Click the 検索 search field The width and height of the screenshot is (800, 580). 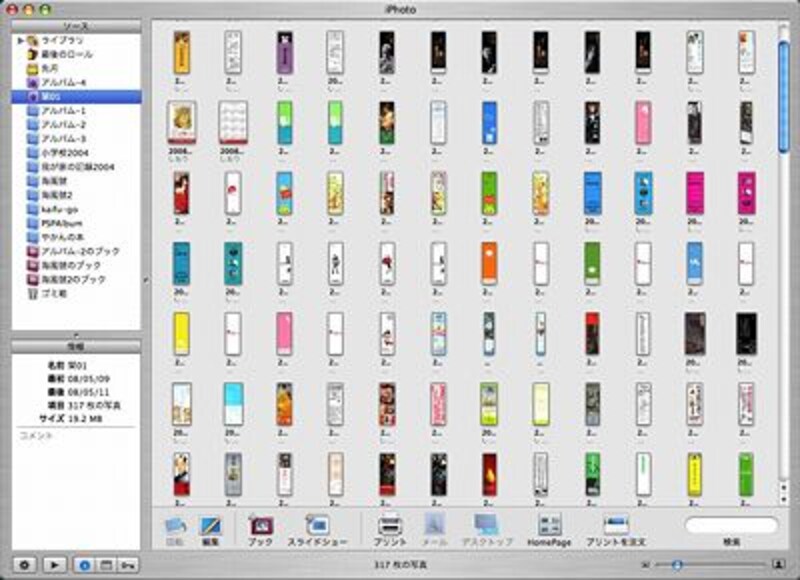[732, 524]
